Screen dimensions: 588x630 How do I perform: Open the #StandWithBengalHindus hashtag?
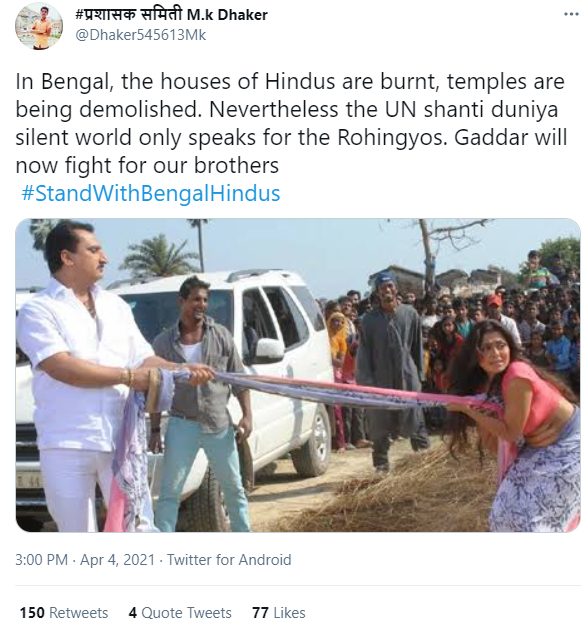[151, 193]
